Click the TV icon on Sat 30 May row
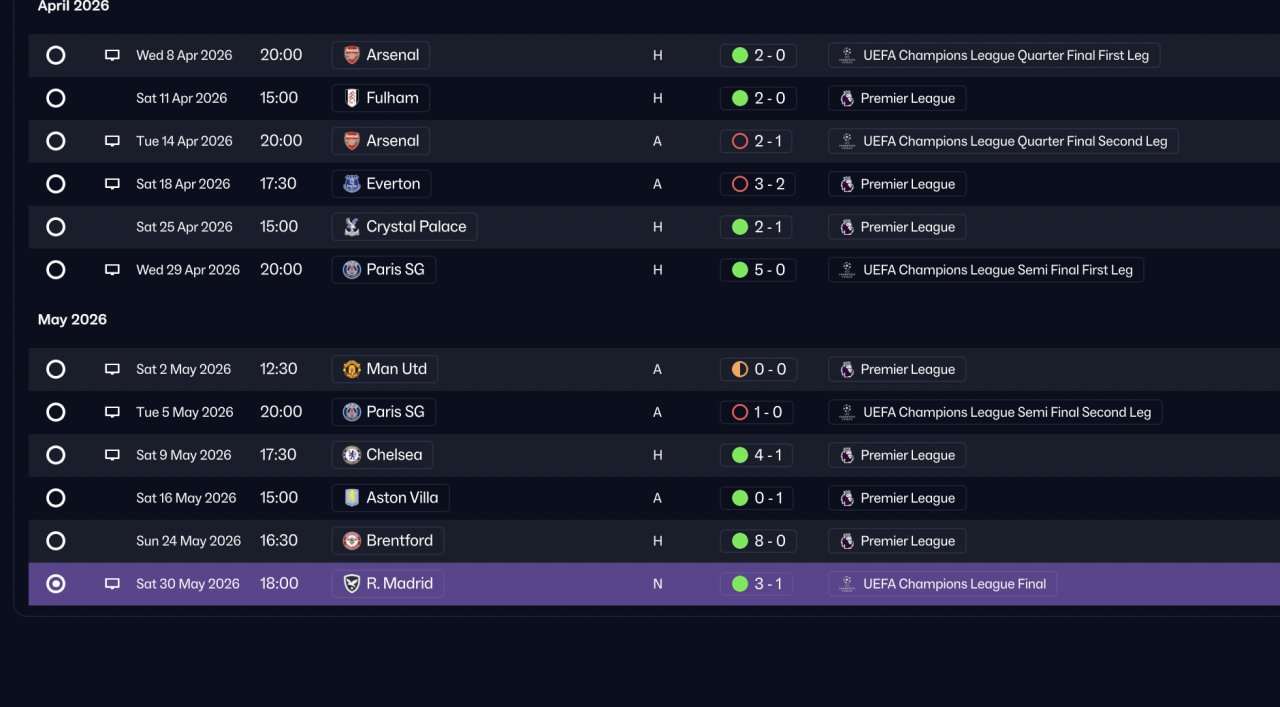 click(x=112, y=584)
